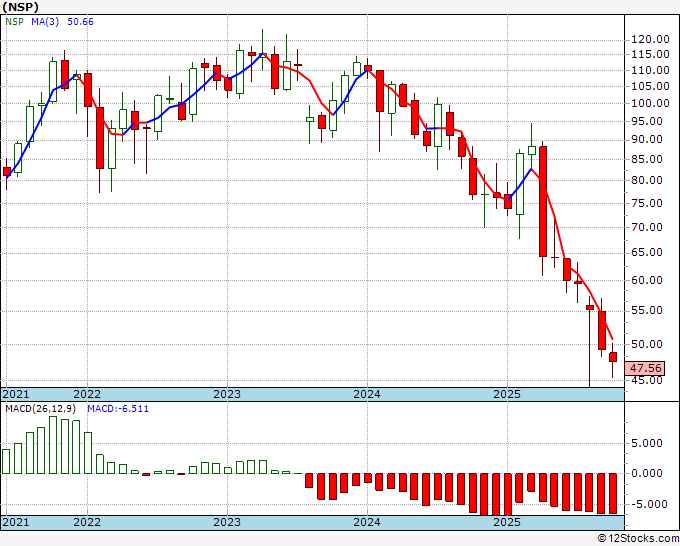The image size is (680, 546).
Task: Click 2025 on the MACD timeline
Action: [507, 522]
